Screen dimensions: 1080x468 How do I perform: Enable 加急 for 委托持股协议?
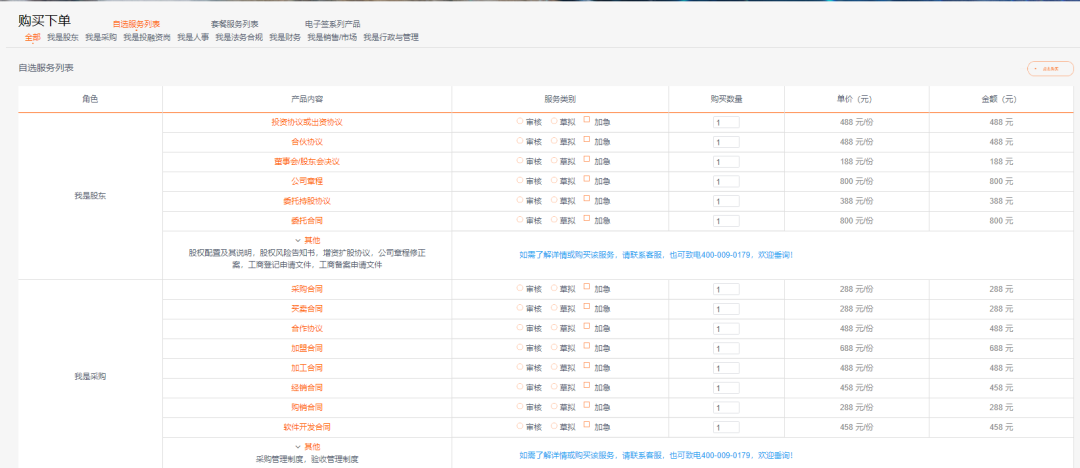pyautogui.click(x=587, y=199)
